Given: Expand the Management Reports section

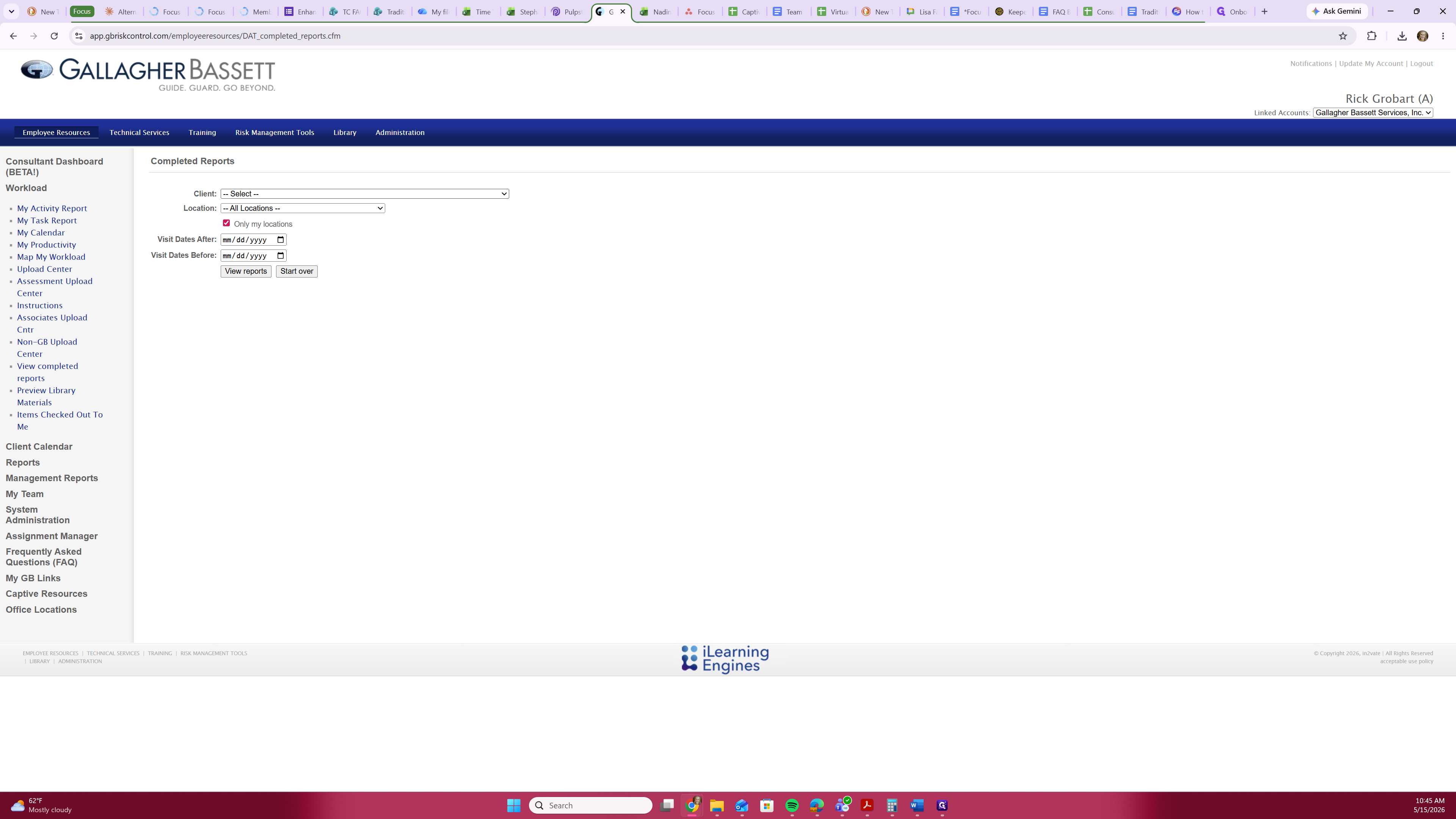Looking at the screenshot, I should coord(52,478).
